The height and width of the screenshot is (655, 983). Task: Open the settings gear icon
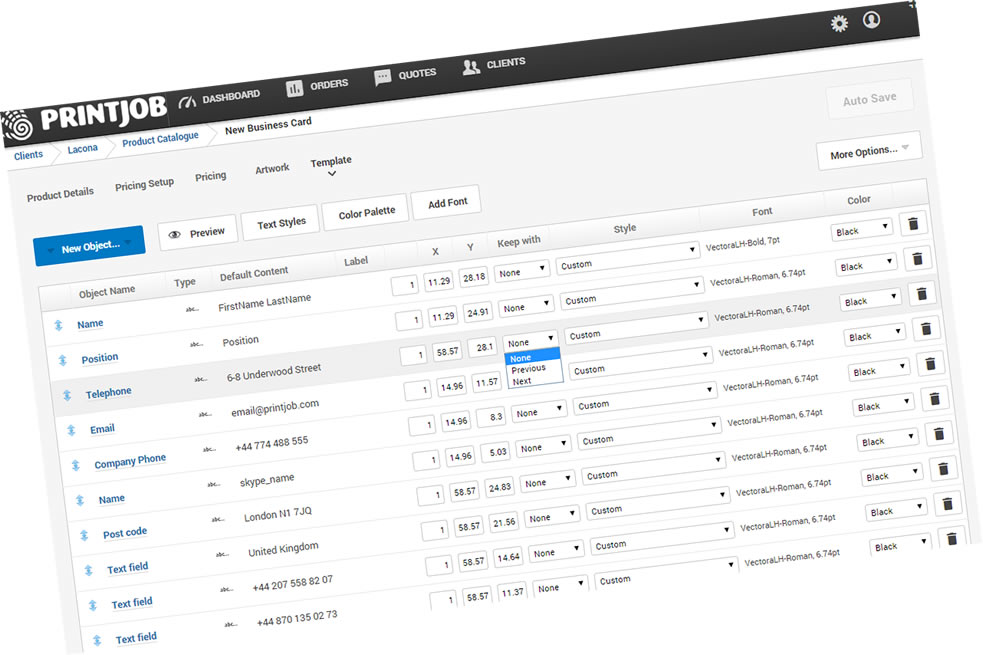pyautogui.click(x=839, y=24)
